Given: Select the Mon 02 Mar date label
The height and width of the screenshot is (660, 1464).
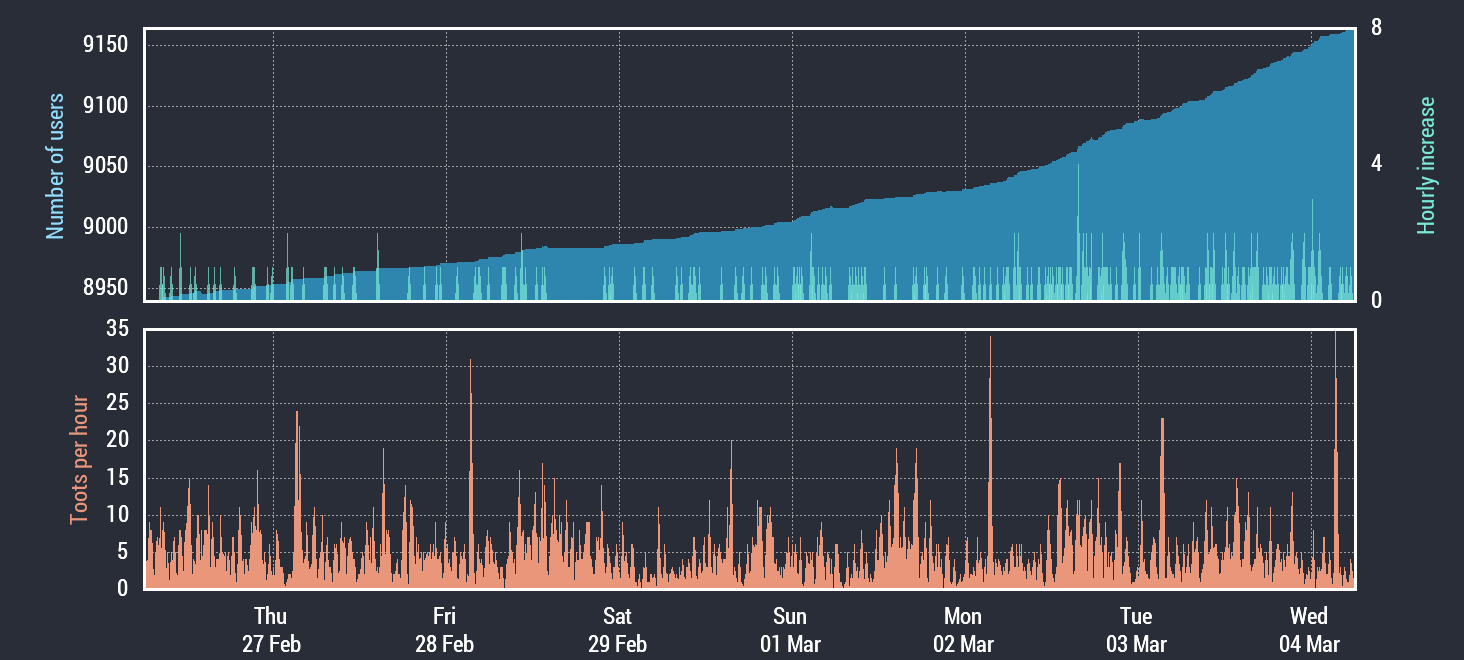Looking at the screenshot, I should (x=963, y=629).
